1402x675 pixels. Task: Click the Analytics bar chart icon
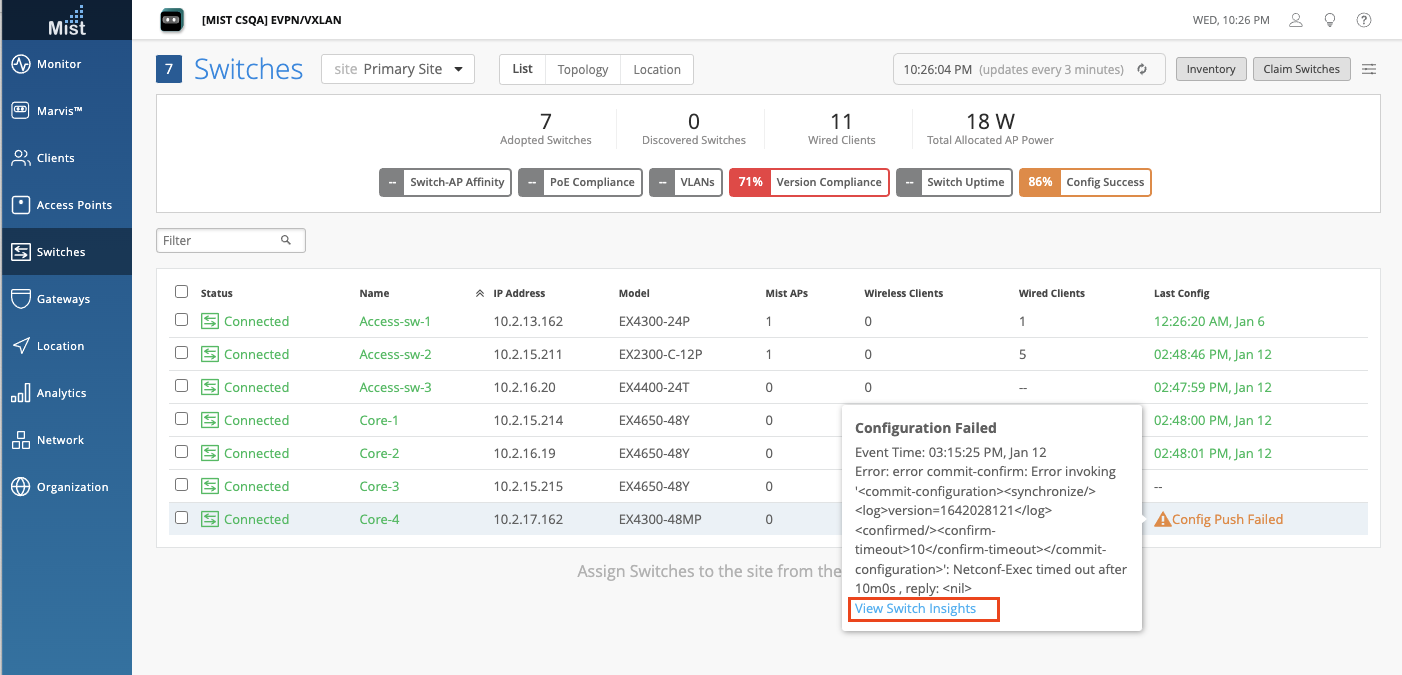coord(21,393)
